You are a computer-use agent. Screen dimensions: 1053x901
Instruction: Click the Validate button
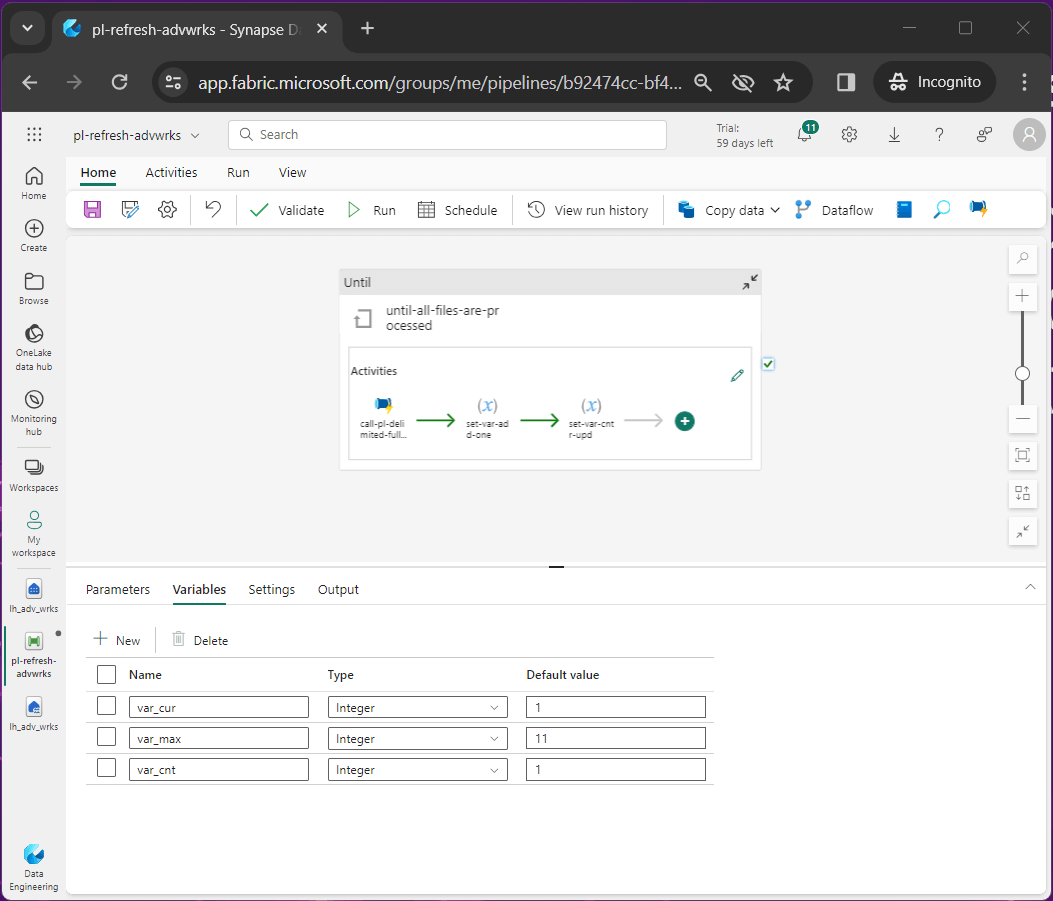click(x=287, y=210)
